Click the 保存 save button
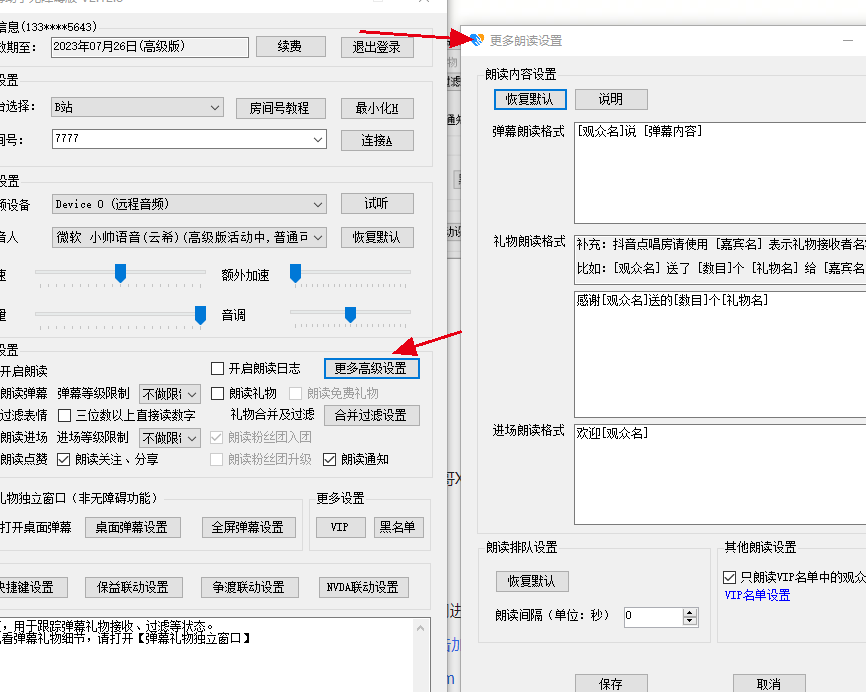This screenshot has height=692, width=866. pyautogui.click(x=611, y=684)
